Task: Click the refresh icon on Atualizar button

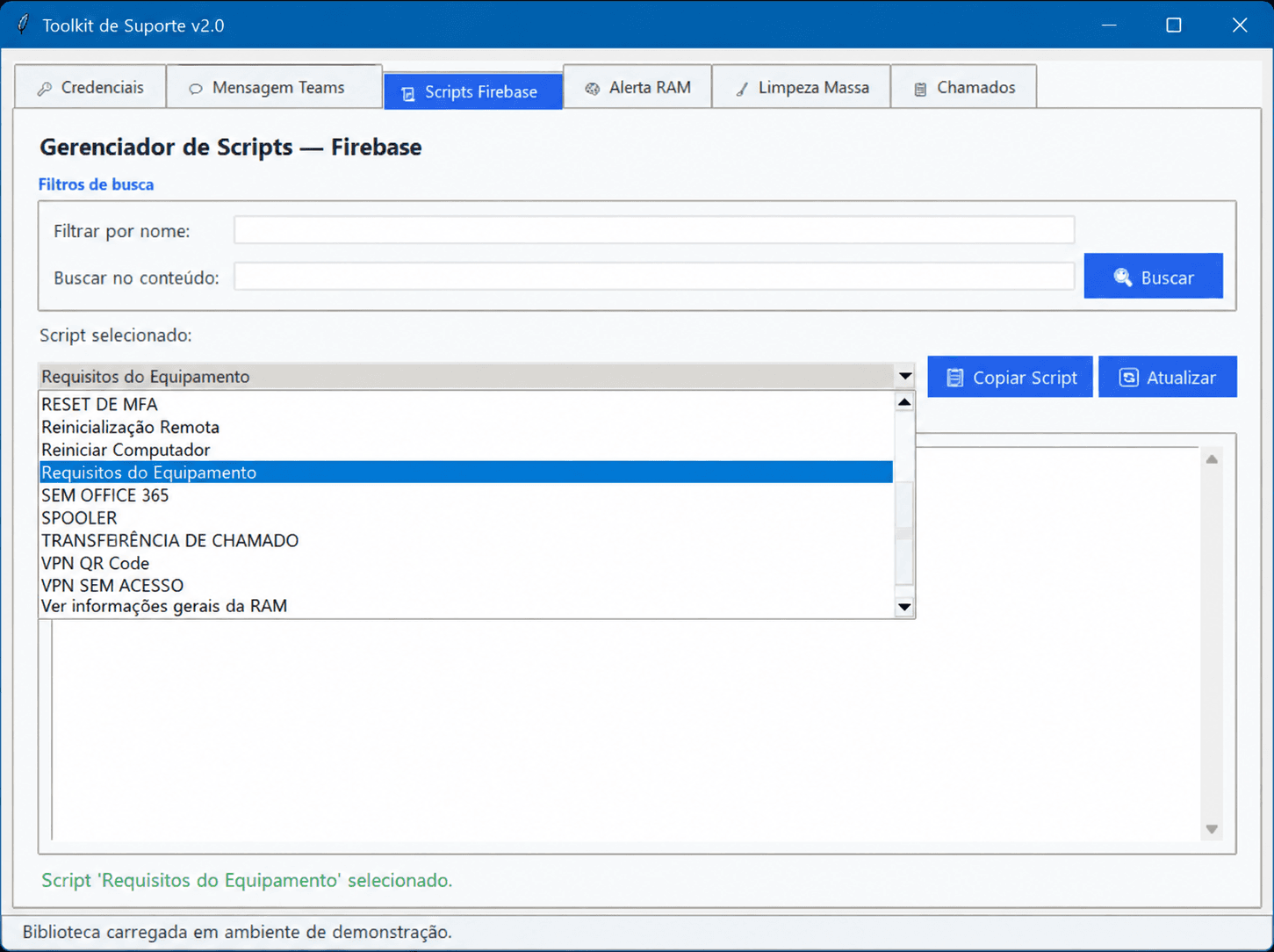Action: [x=1128, y=378]
